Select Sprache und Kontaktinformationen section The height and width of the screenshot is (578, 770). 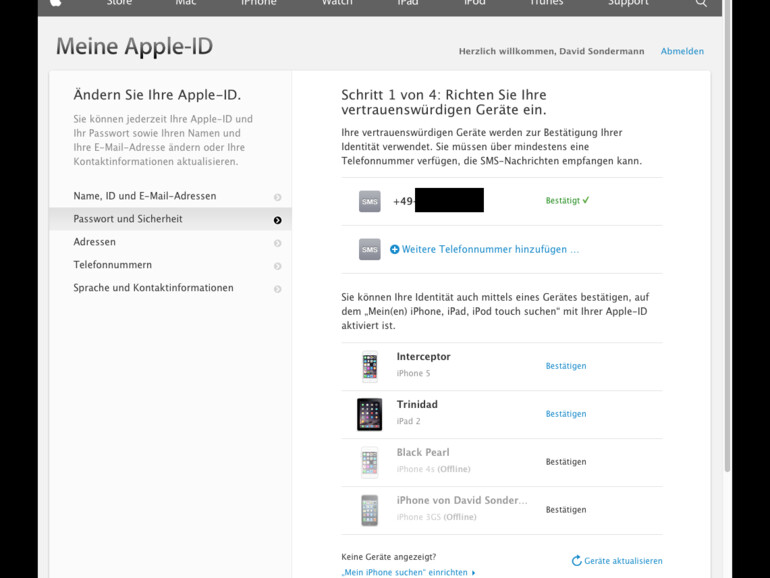170,288
